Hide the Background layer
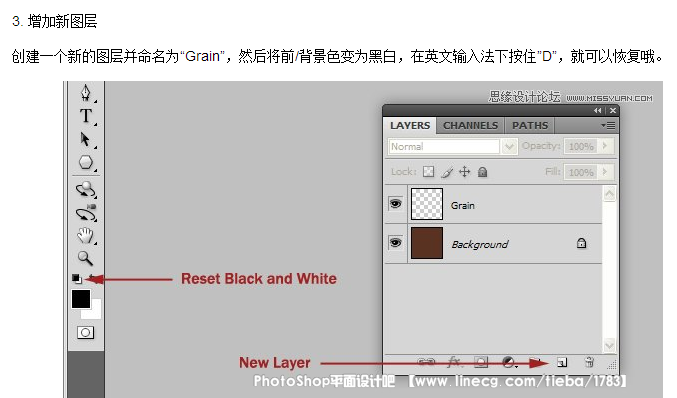 (395, 243)
